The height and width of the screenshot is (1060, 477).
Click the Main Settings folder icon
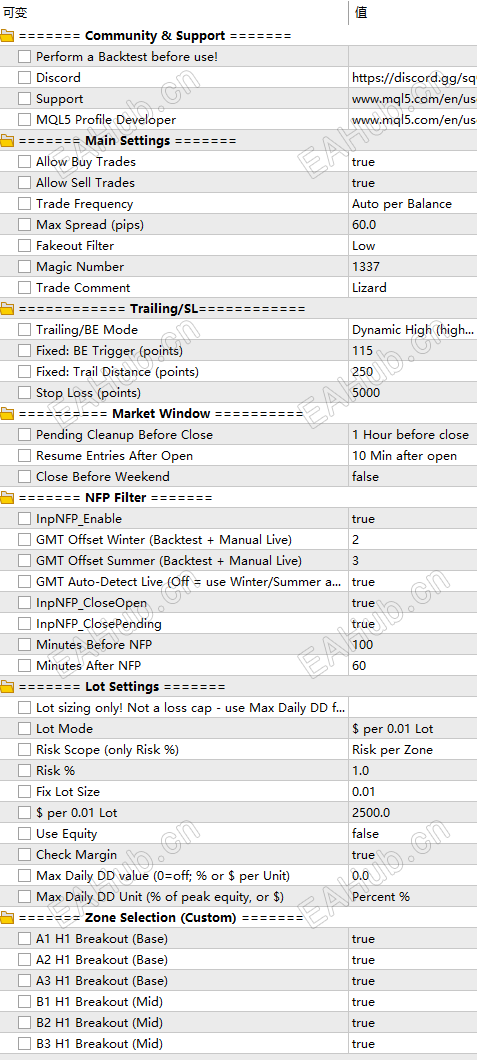pos(7,141)
